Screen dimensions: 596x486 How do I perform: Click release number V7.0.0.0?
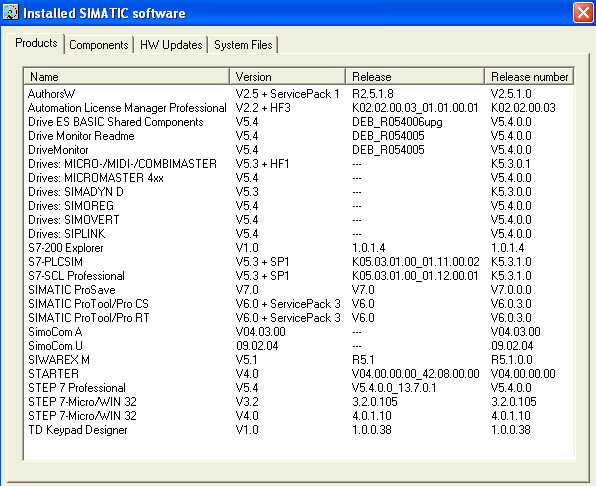coord(511,290)
